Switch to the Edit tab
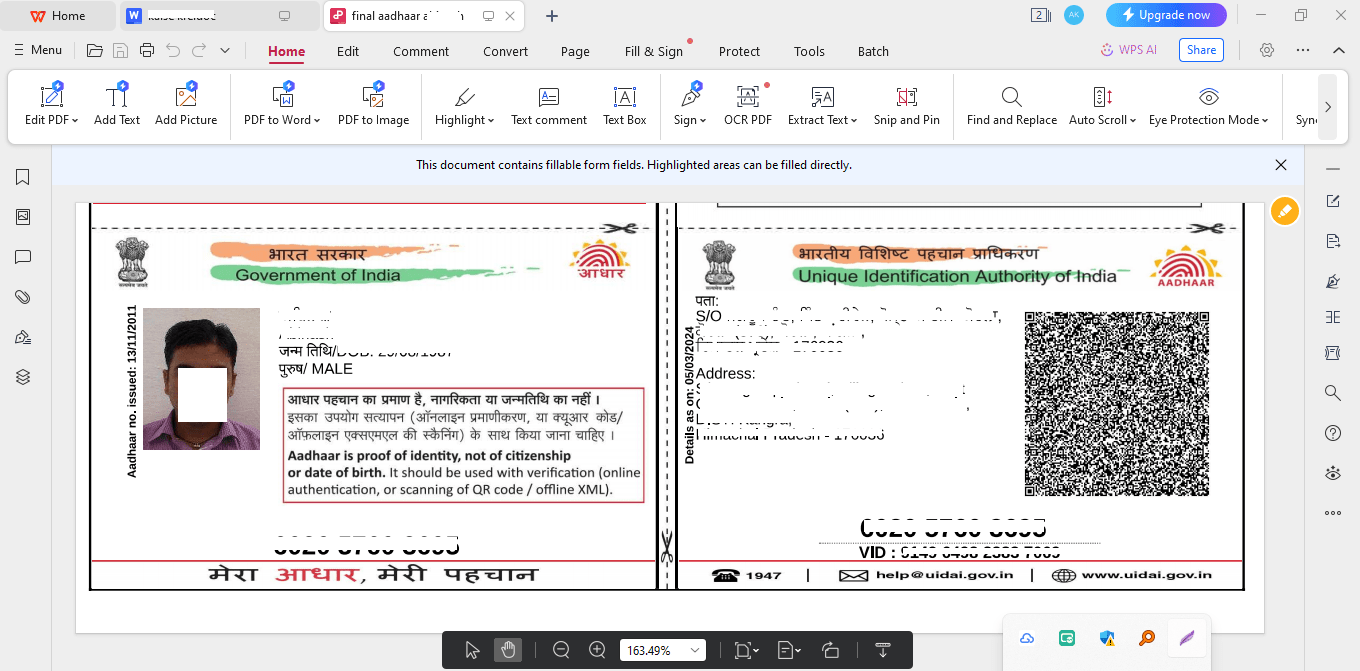 (348, 51)
